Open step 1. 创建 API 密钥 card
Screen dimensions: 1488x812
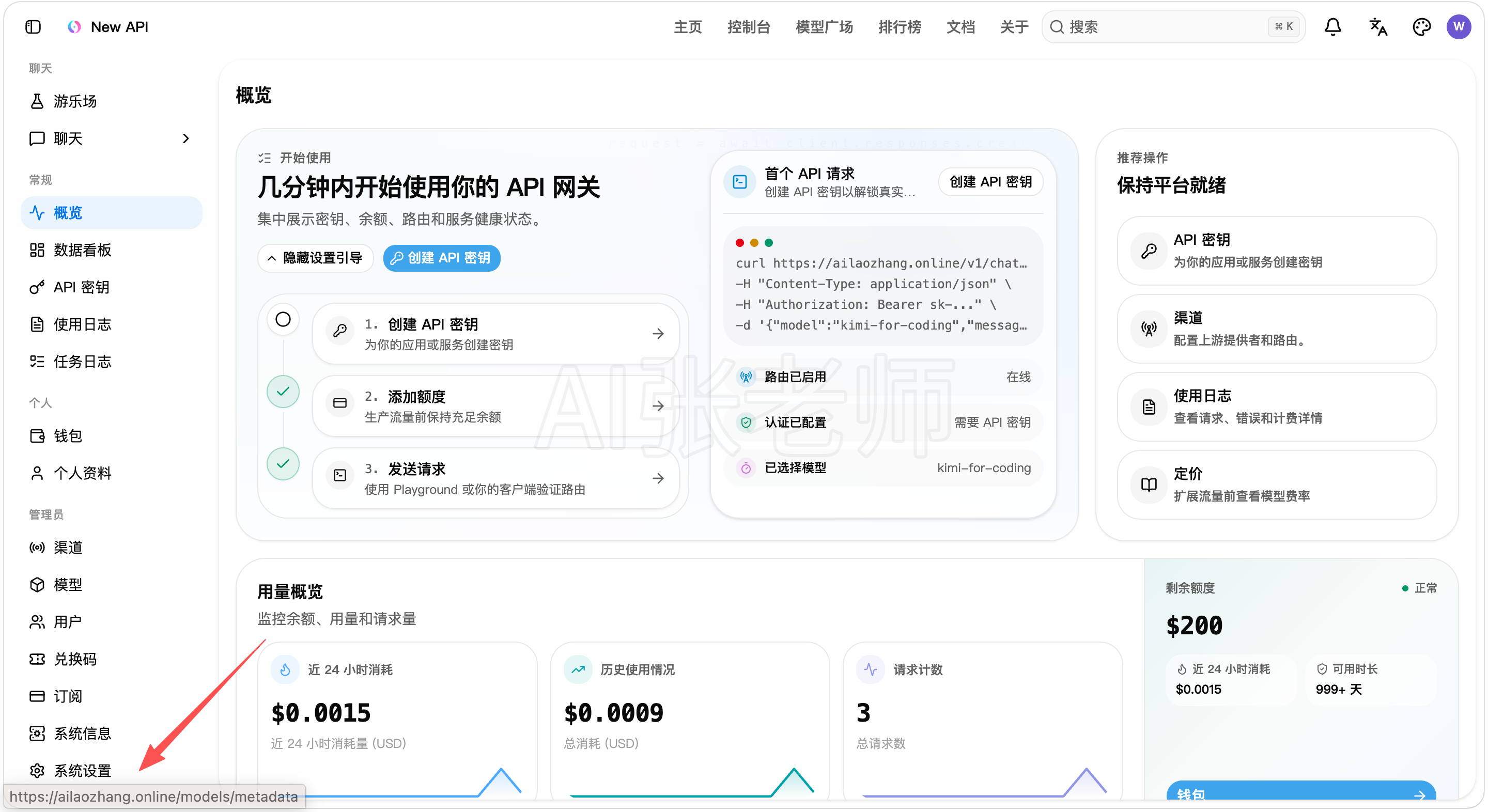click(495, 334)
